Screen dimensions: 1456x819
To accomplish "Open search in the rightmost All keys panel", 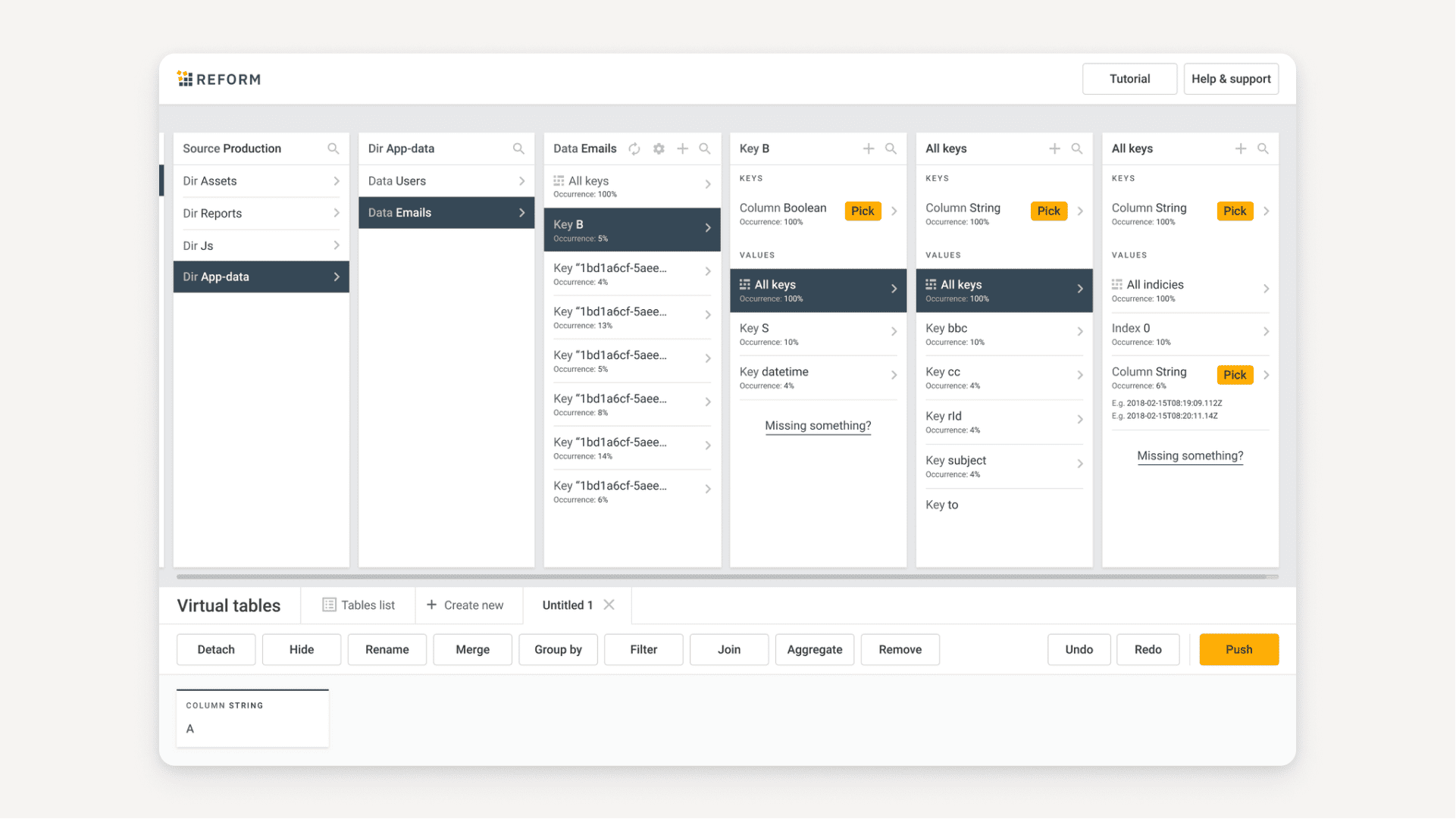I will coord(1263,148).
